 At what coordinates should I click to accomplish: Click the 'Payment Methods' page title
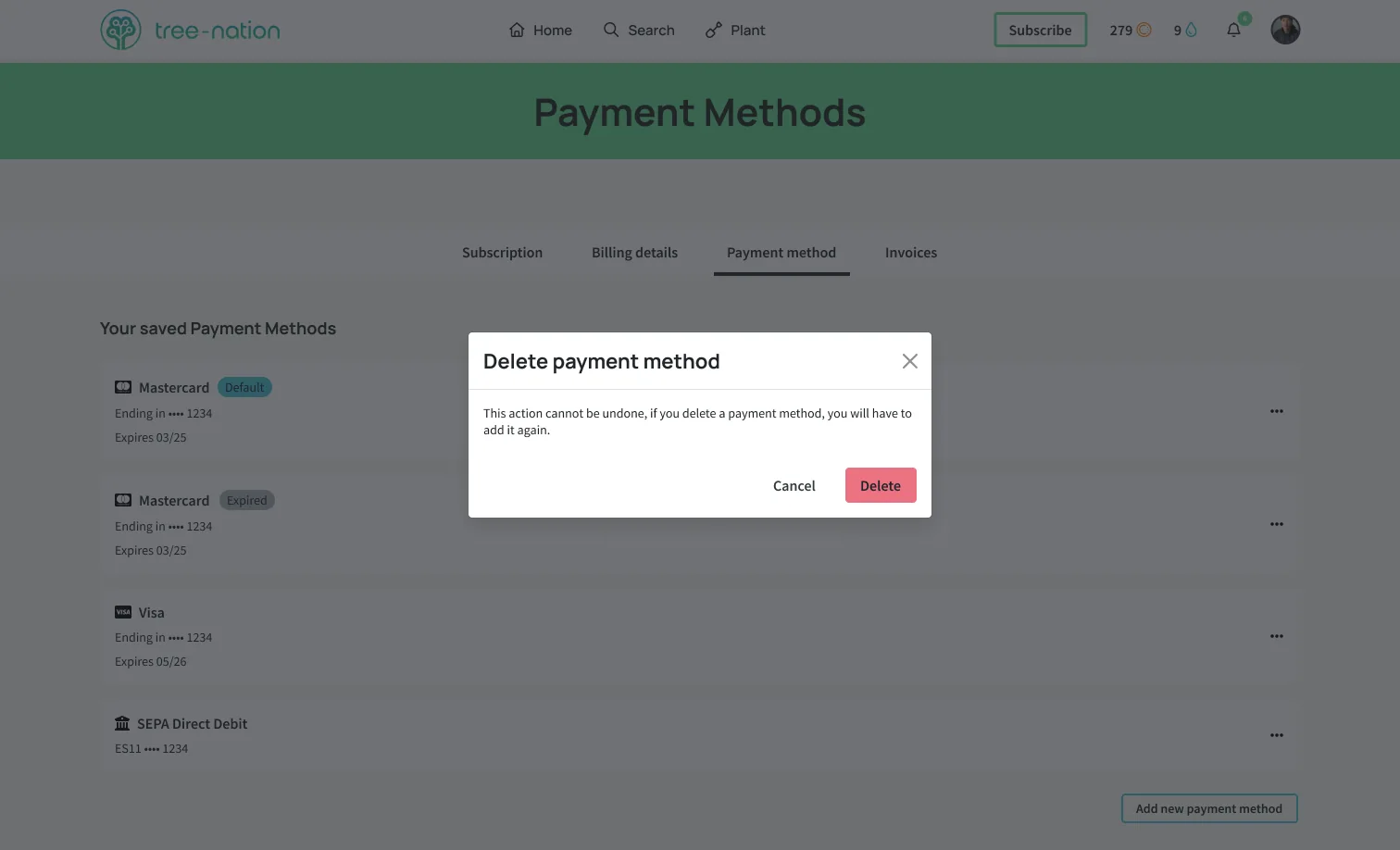coord(700,113)
